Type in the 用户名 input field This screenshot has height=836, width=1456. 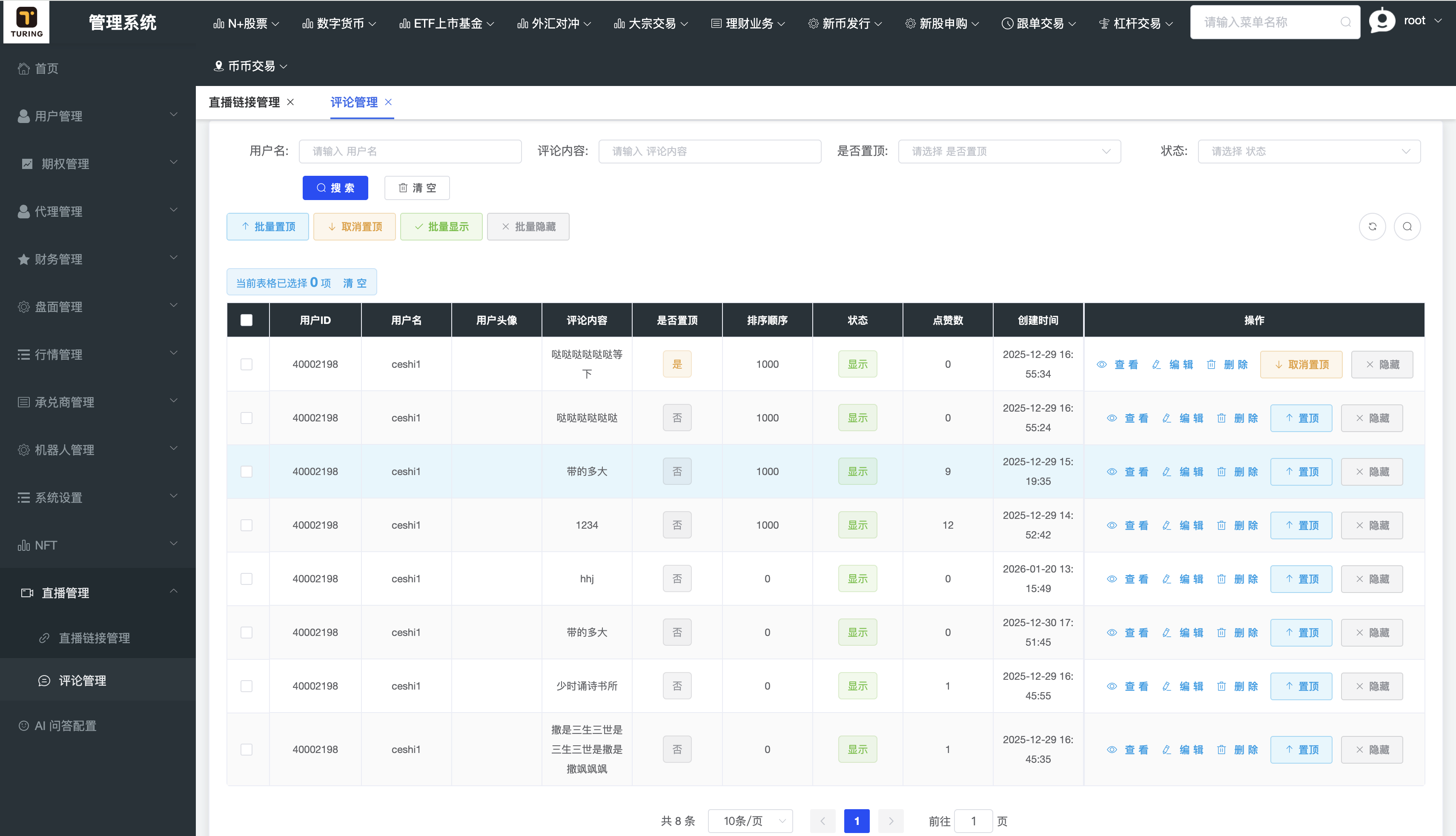coord(410,151)
